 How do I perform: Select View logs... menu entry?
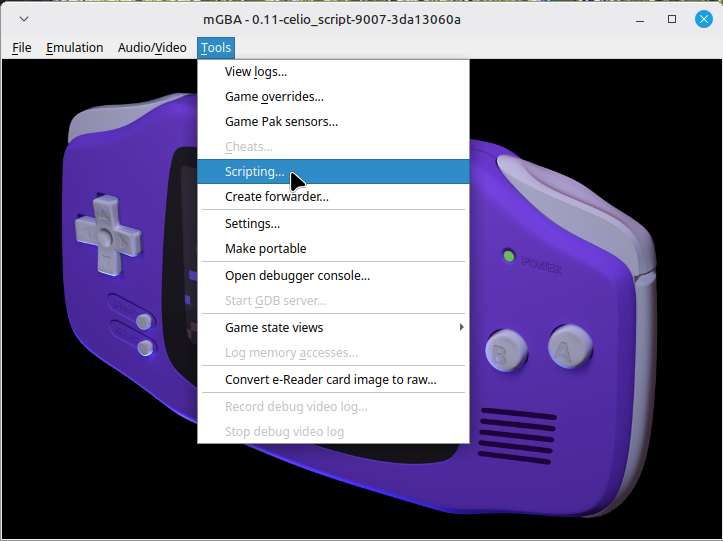tap(333, 72)
